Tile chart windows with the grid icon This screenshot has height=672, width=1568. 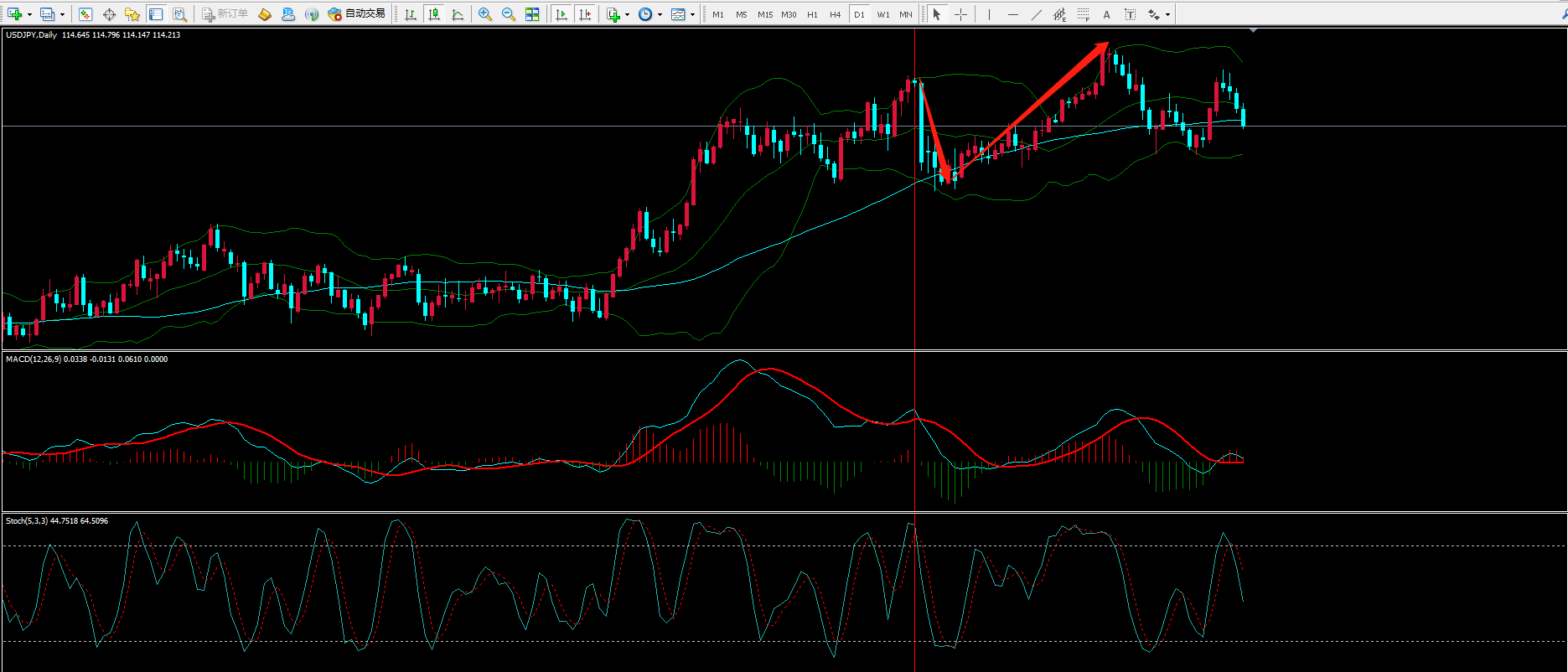(x=532, y=14)
